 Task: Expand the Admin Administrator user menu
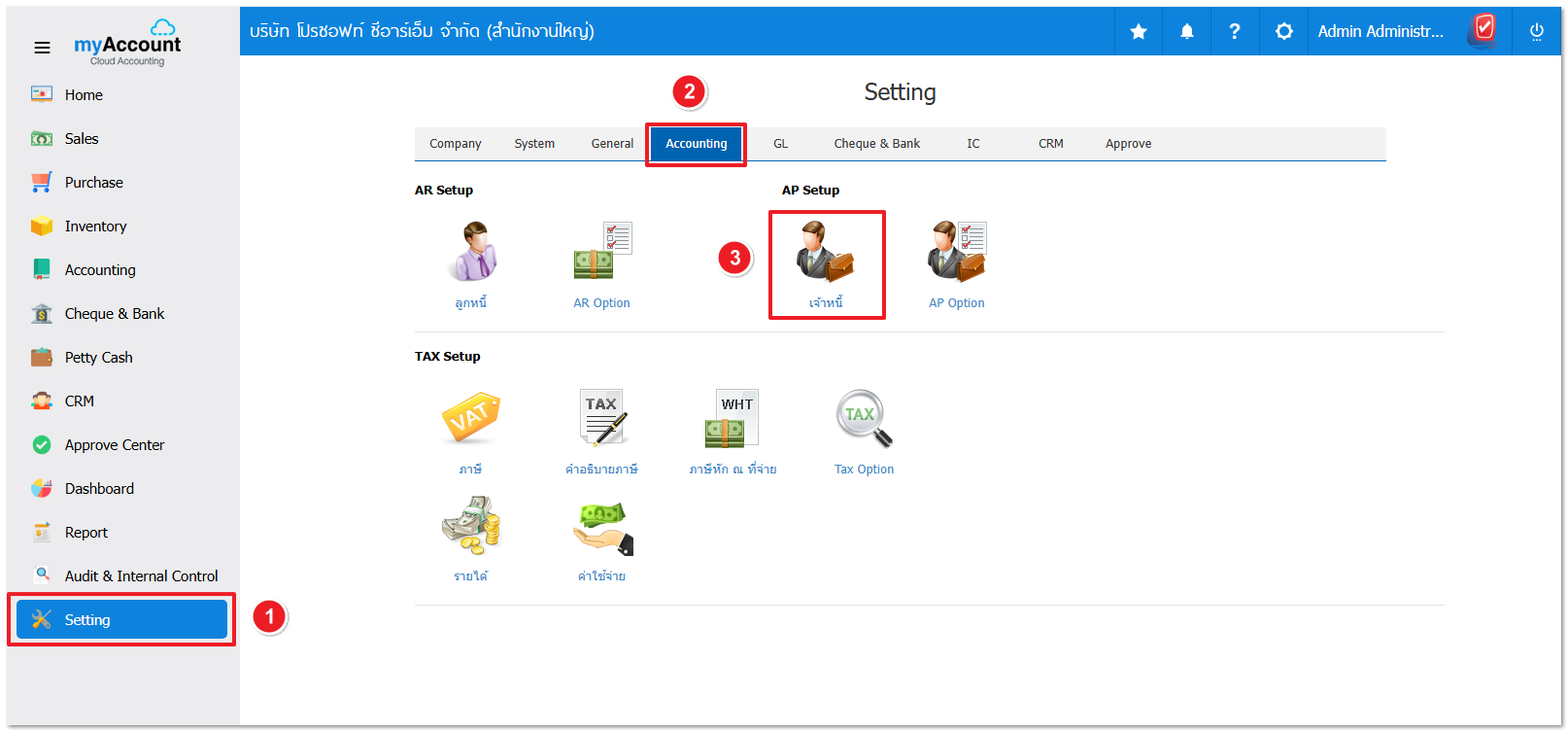coord(1380,32)
